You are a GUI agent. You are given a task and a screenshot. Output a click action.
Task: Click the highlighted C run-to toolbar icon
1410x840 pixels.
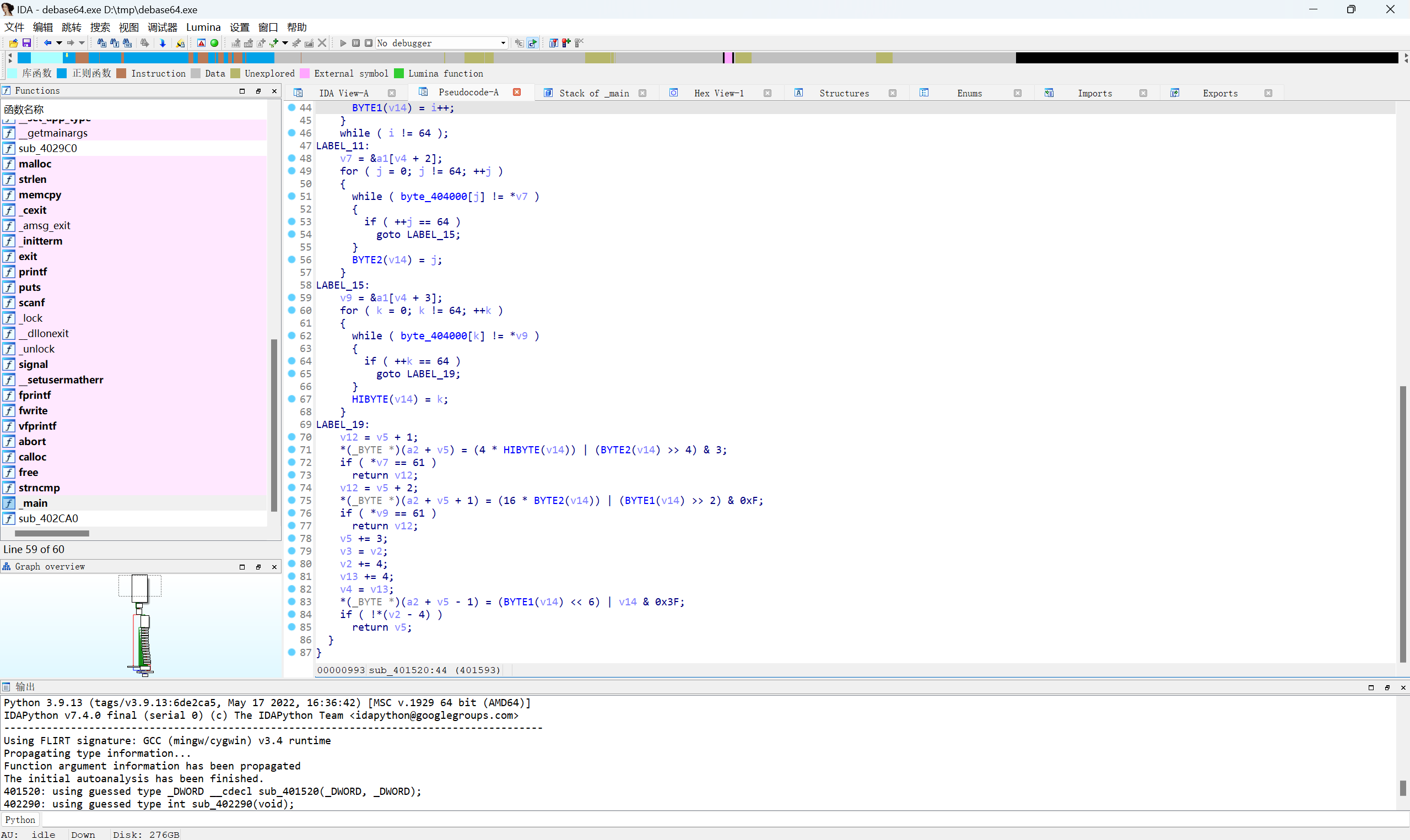tap(533, 43)
